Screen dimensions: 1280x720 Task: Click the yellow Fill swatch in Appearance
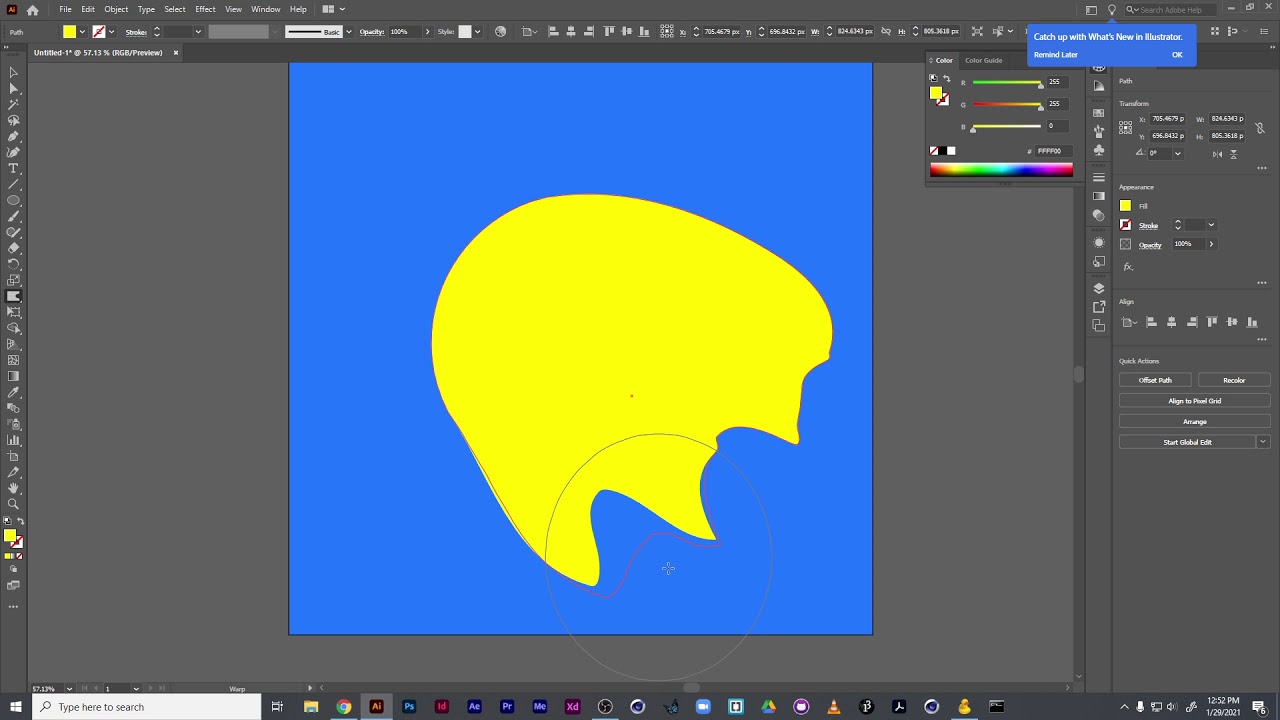tap(1125, 206)
